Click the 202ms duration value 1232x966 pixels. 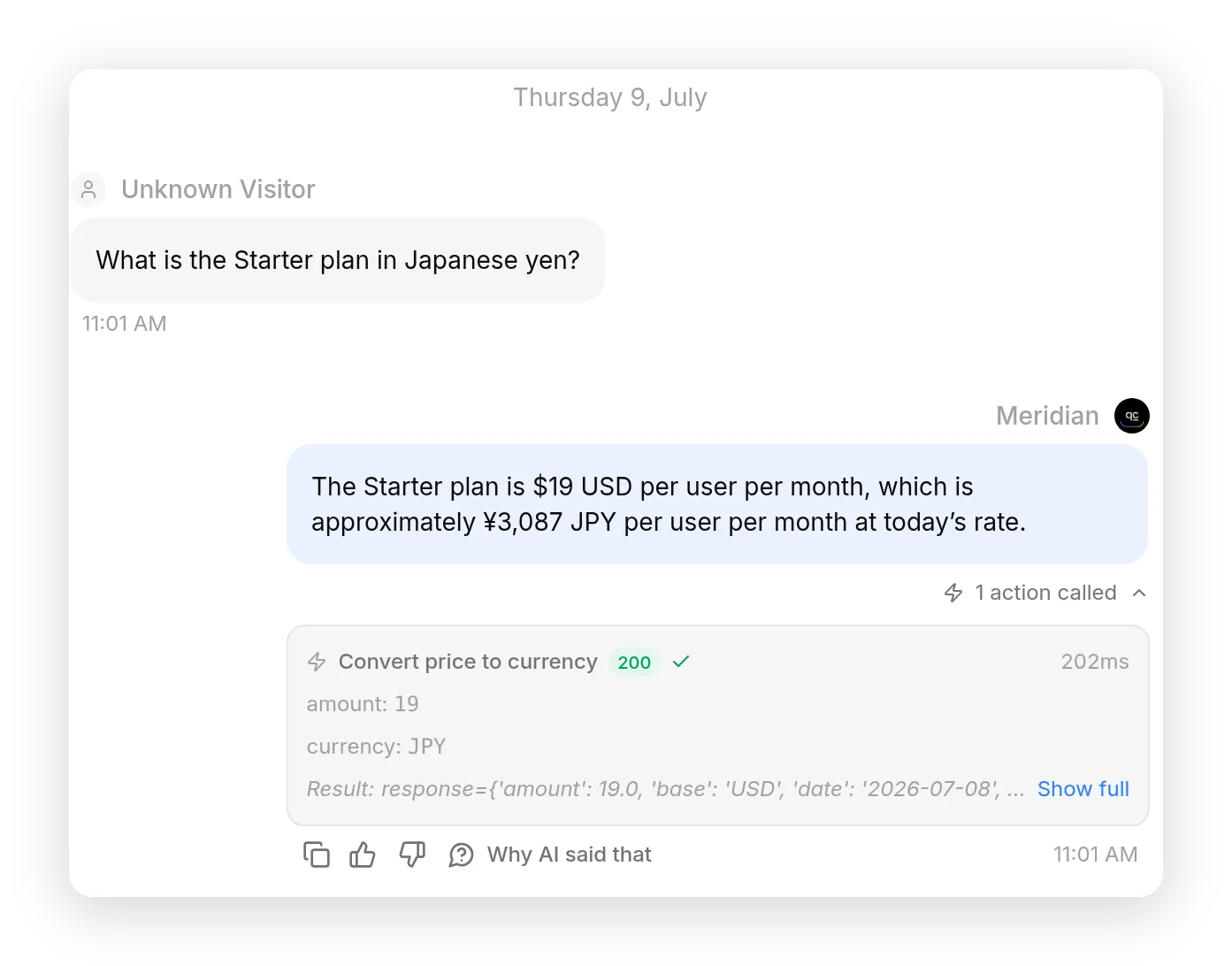[1095, 662]
